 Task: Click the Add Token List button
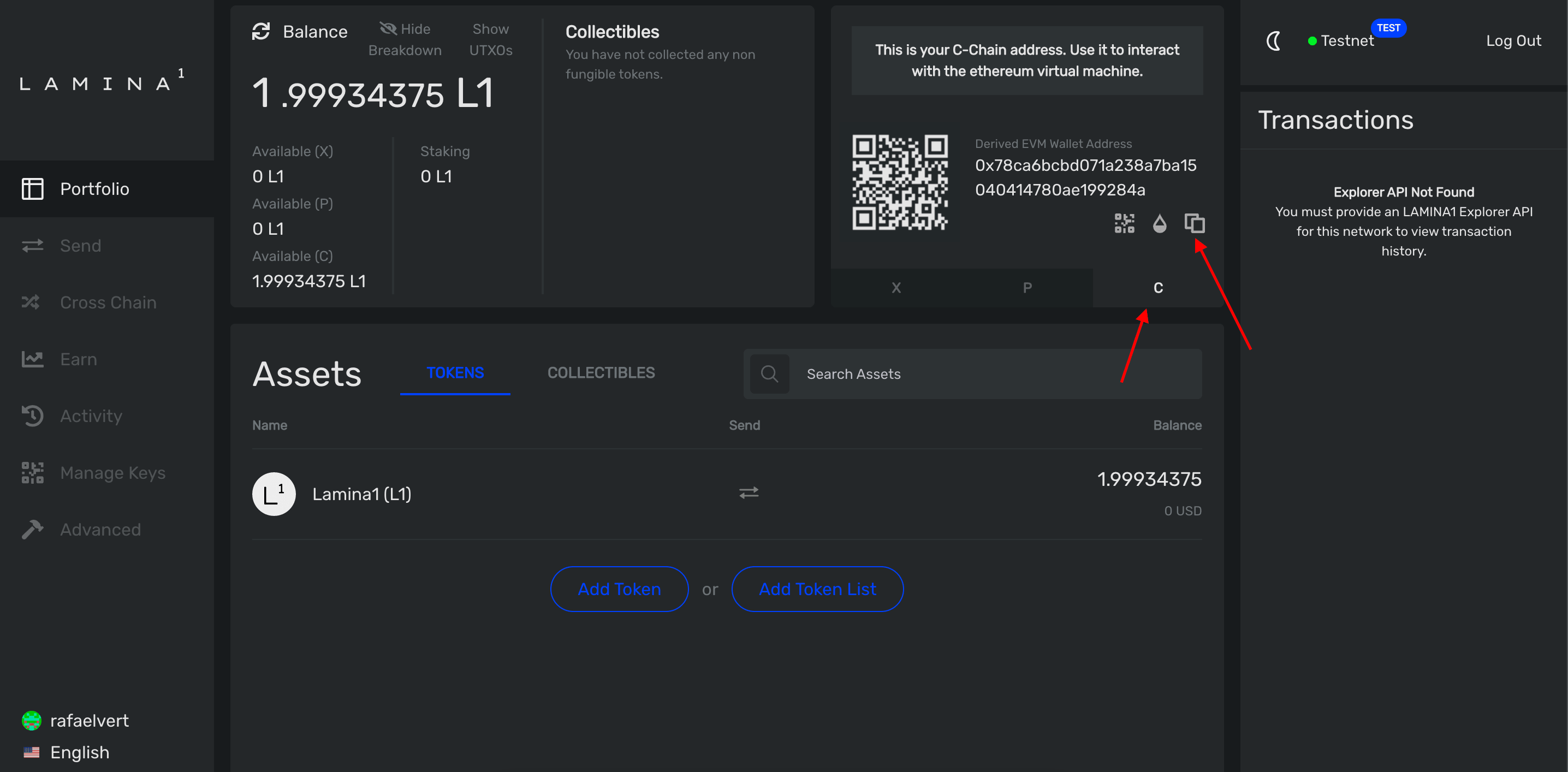pos(817,589)
